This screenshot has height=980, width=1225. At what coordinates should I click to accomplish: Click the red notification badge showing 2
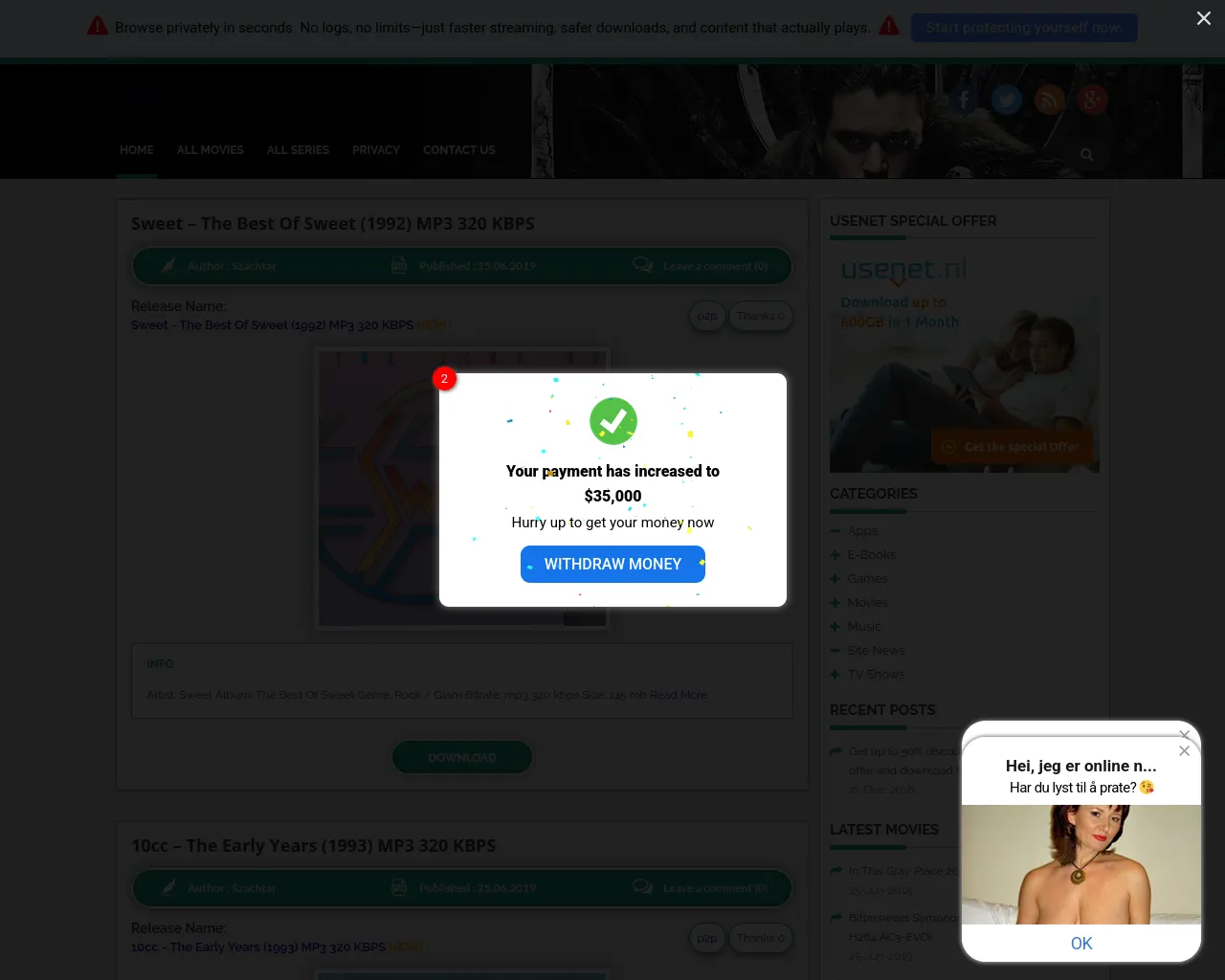click(x=444, y=379)
